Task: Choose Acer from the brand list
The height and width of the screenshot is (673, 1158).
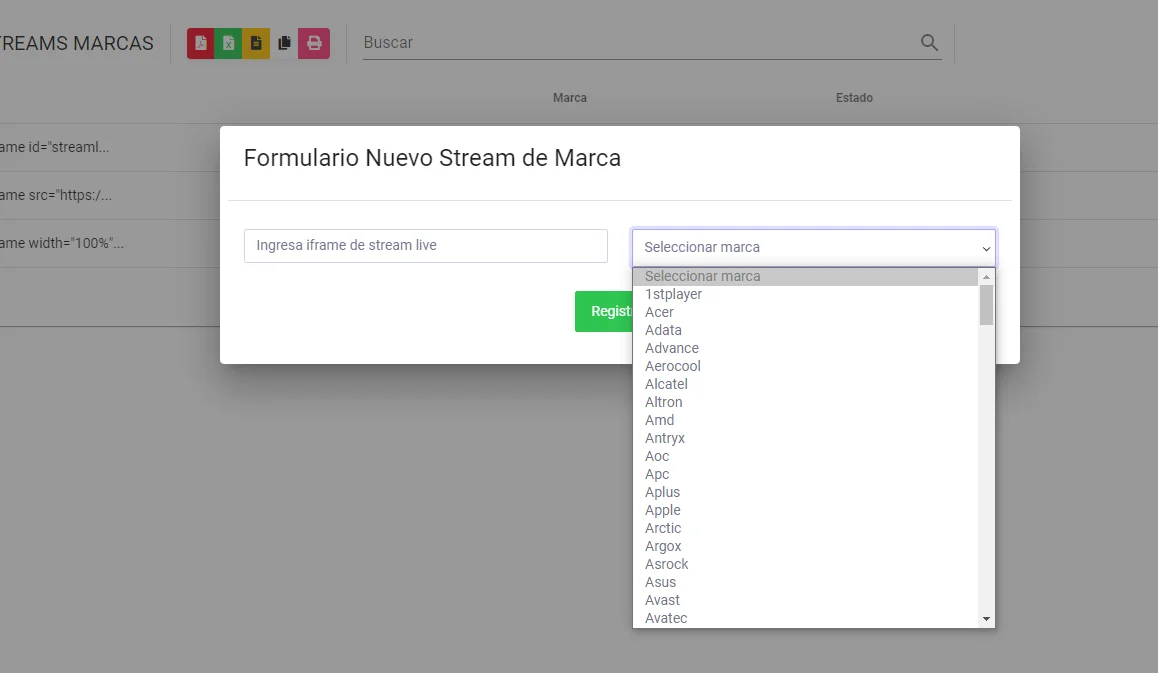Action: click(660, 312)
